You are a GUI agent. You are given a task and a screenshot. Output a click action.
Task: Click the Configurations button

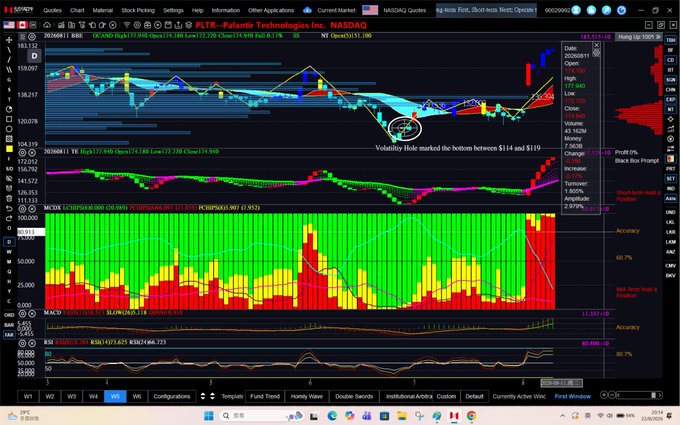(172, 396)
